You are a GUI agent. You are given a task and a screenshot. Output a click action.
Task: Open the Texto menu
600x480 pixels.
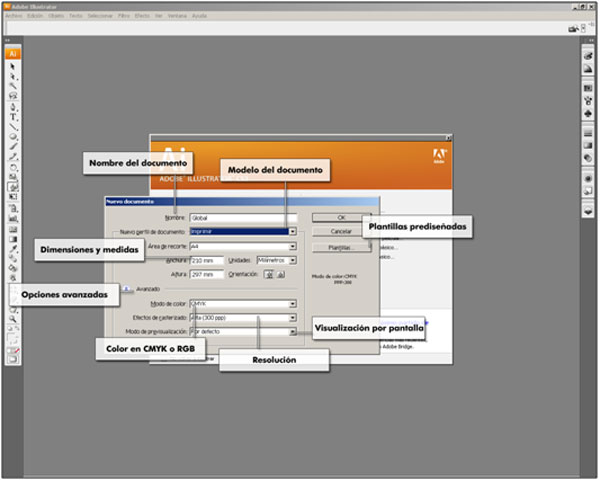click(76, 16)
